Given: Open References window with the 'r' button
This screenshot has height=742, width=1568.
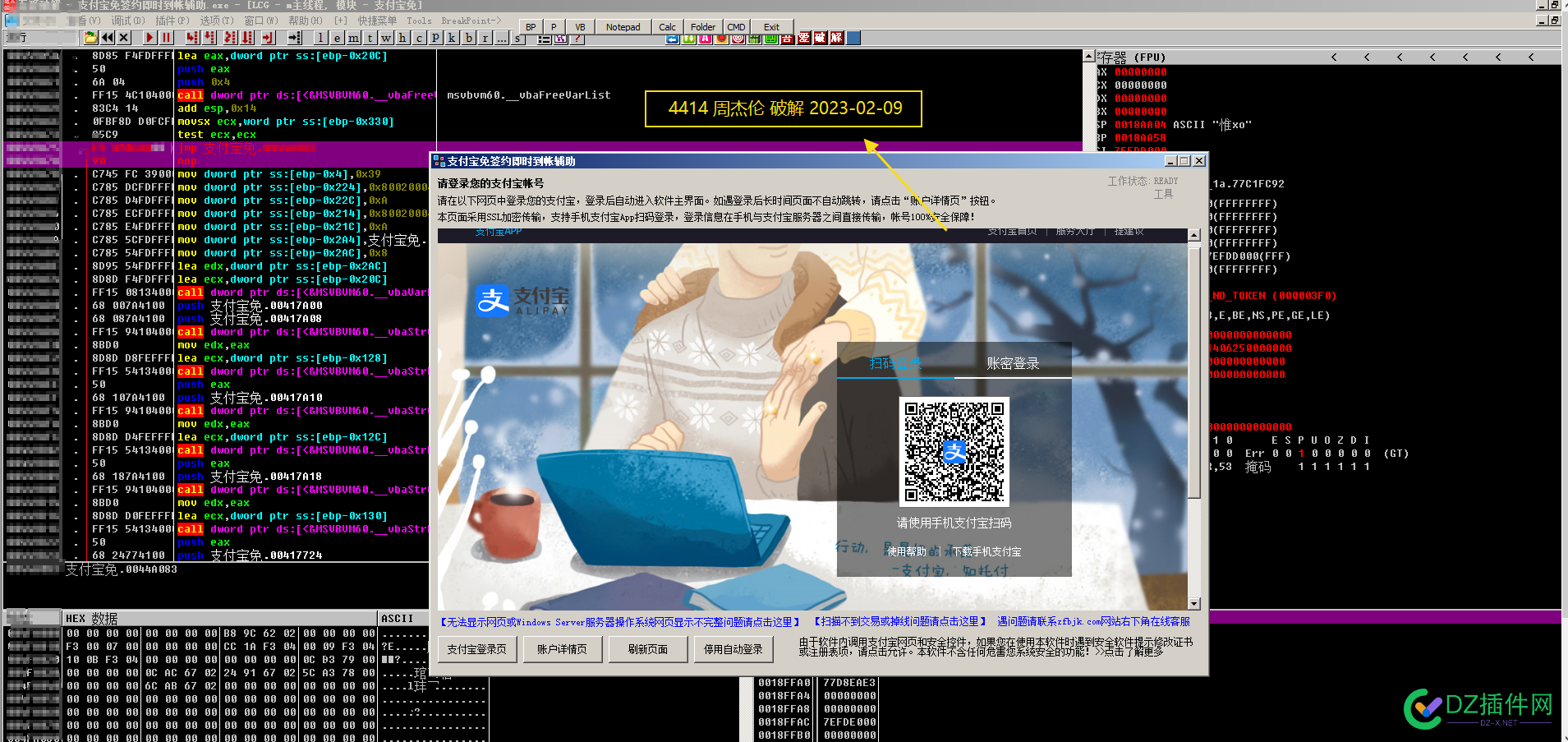Looking at the screenshot, I should coord(485,38).
